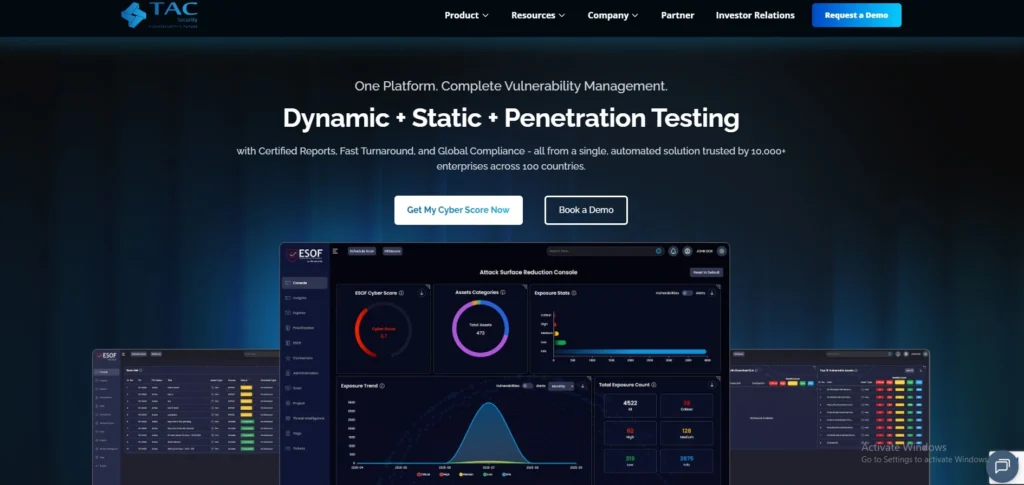Click the 128 Medium exposure tile
This screenshot has height=485, width=1024.
(x=686, y=433)
